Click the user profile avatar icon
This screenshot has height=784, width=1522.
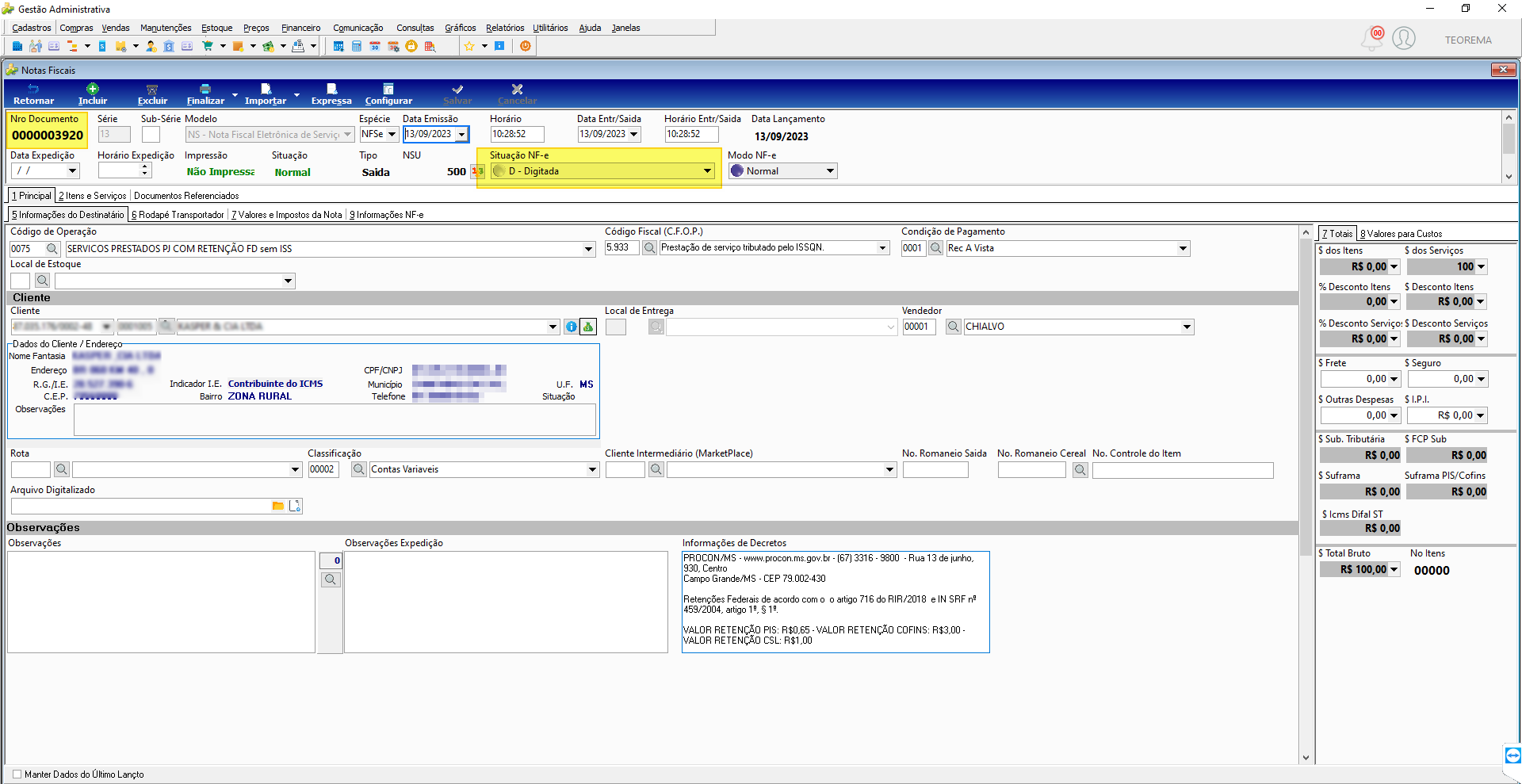[x=1404, y=38]
